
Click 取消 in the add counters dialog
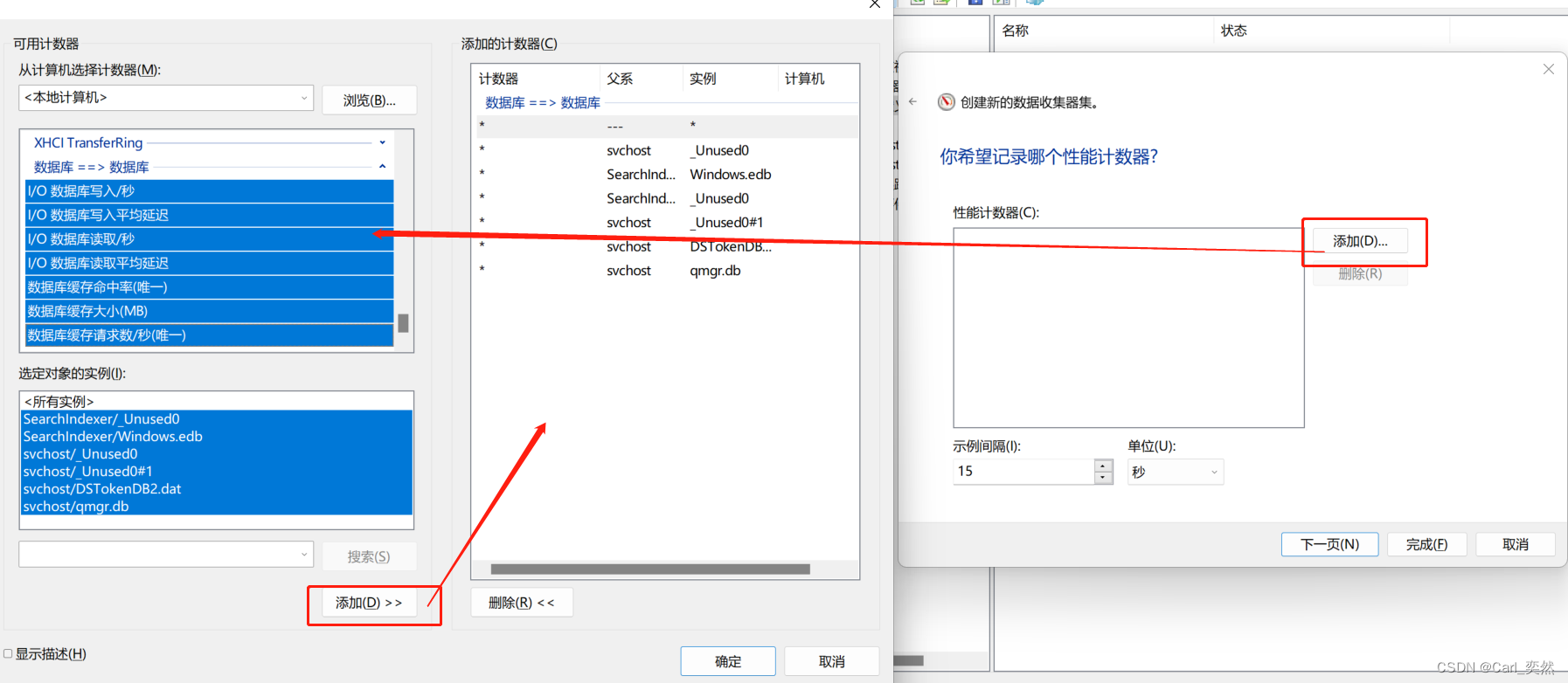point(831,661)
